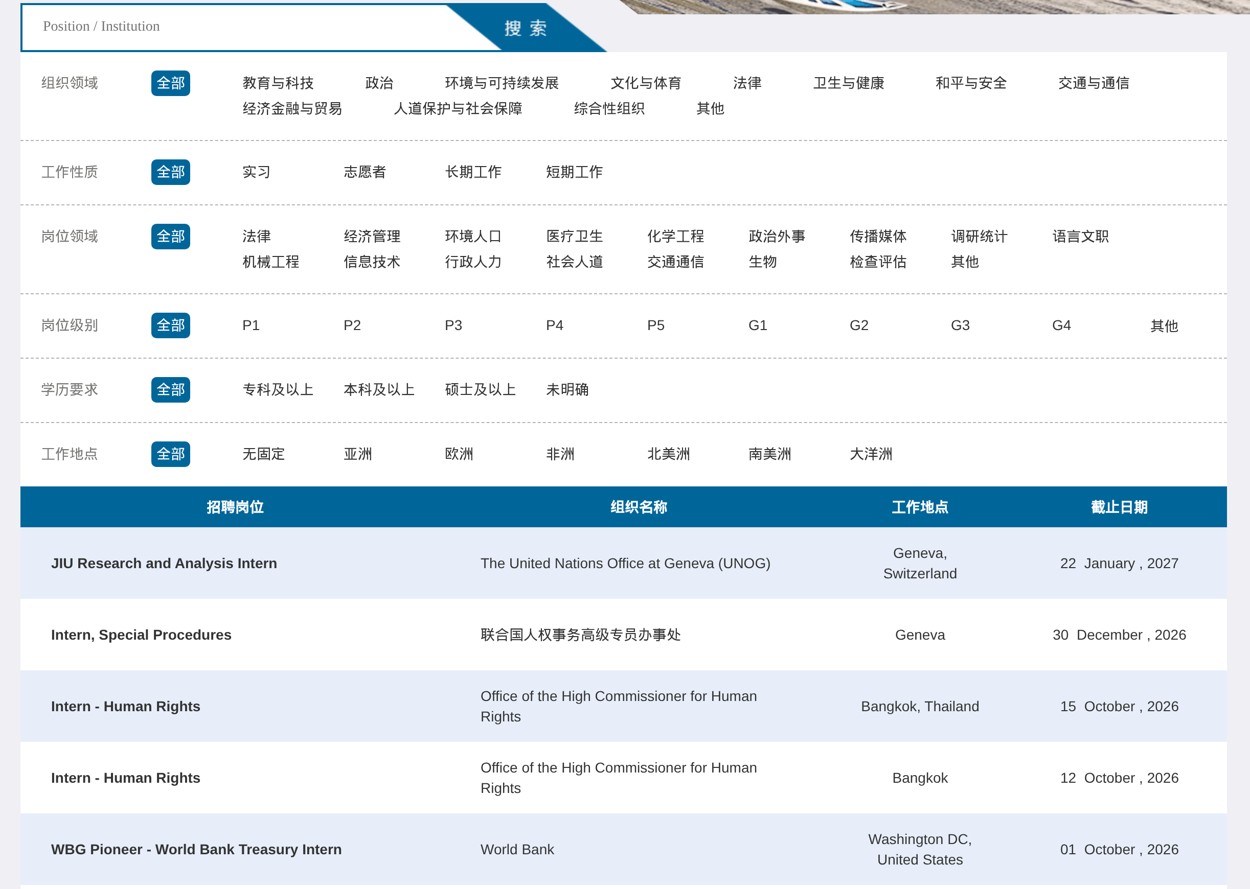1250x889 pixels.
Task: Select 全部 in the 工作性质 row
Action: click(171, 172)
